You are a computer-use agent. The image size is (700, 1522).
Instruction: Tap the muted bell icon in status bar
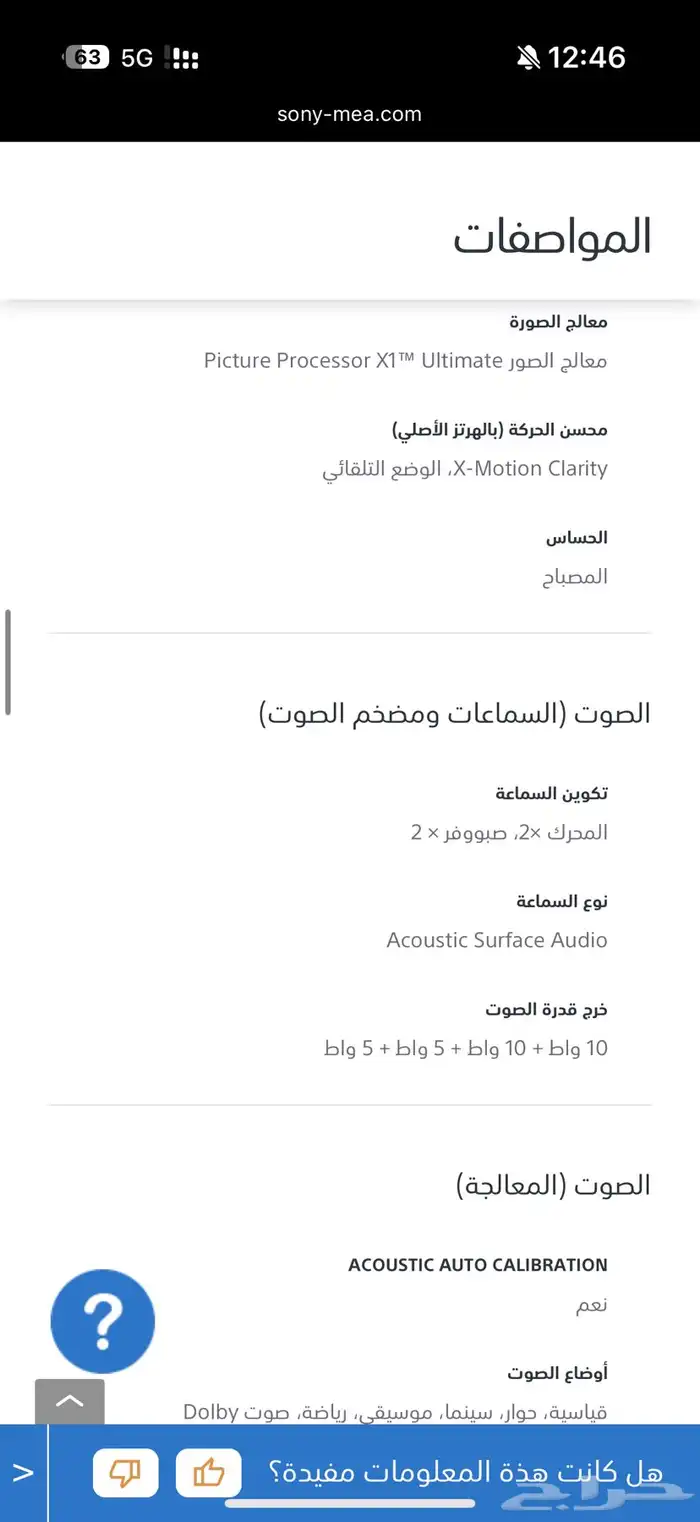(528, 58)
